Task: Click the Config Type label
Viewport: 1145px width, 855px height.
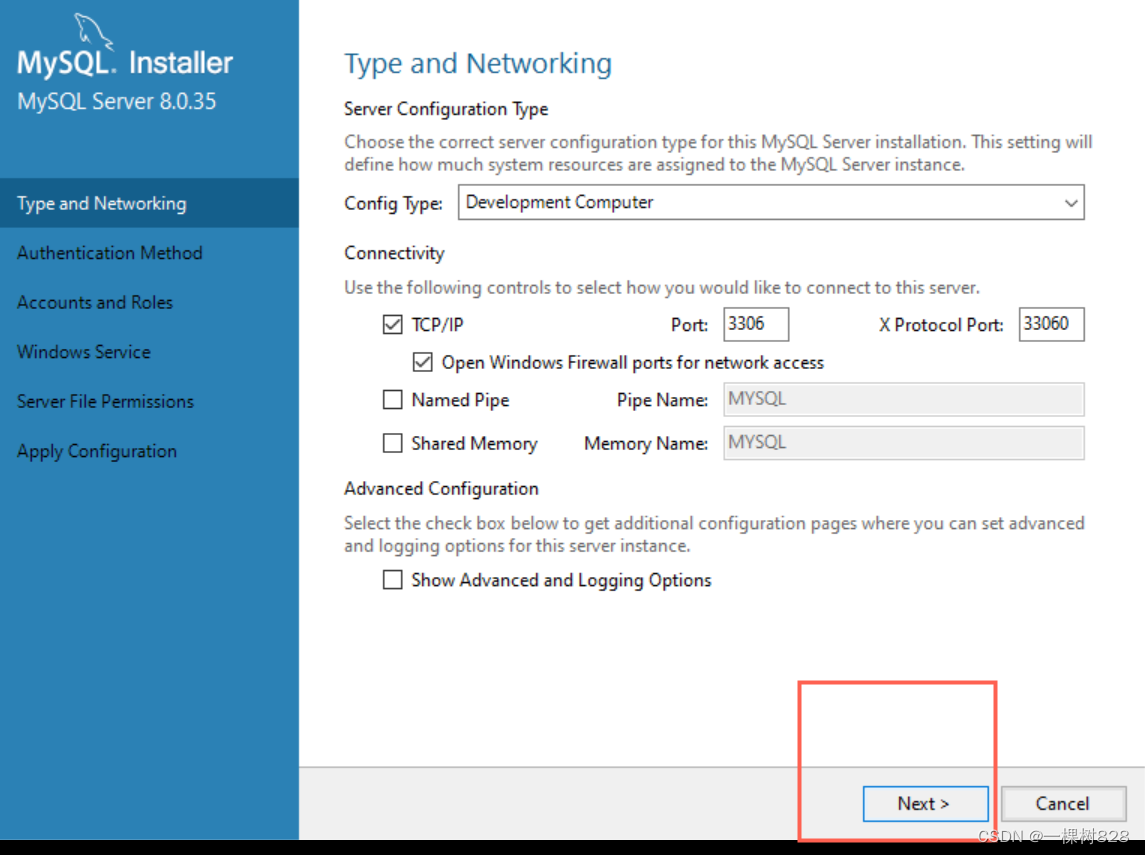Action: pos(394,204)
